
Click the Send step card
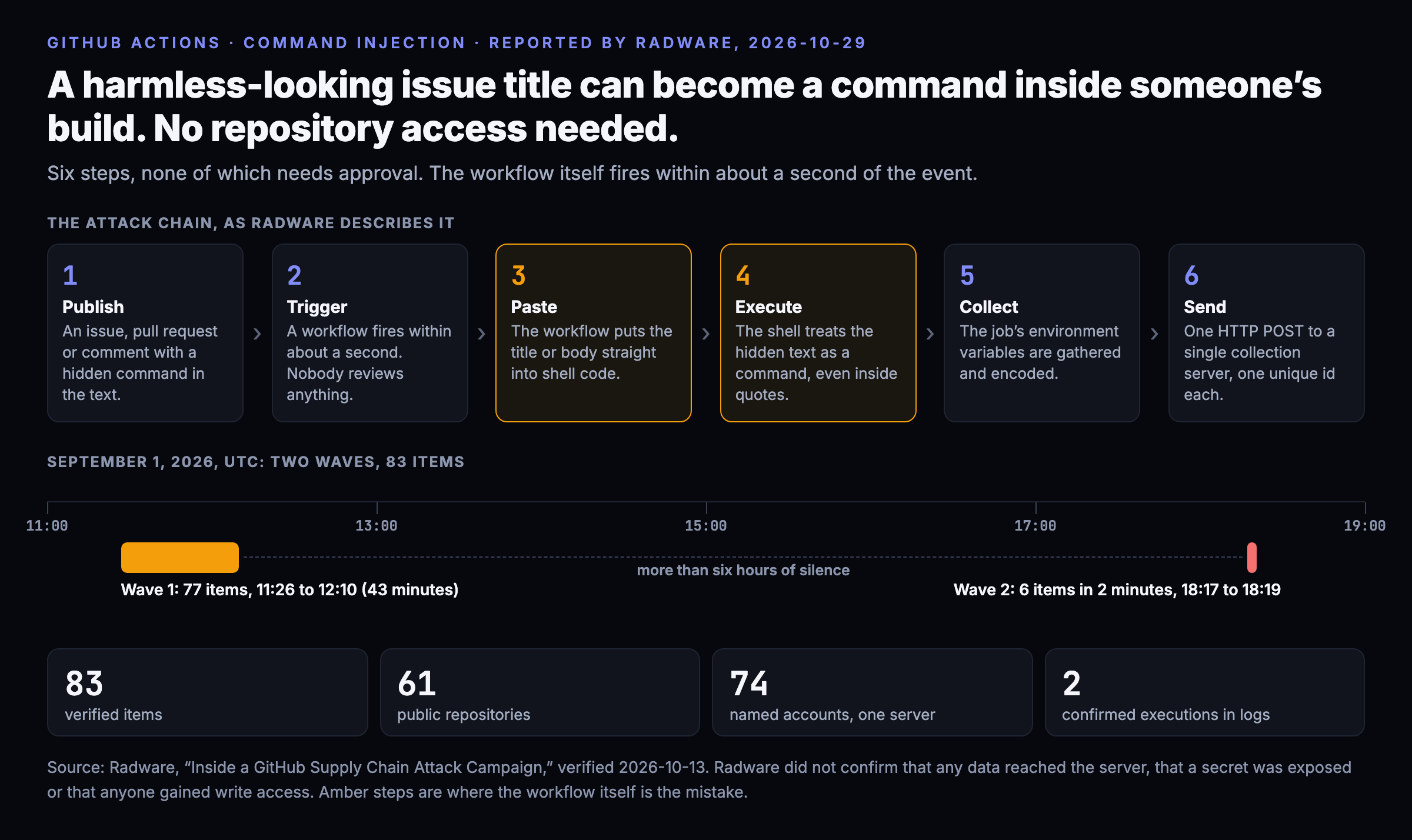pos(1266,333)
